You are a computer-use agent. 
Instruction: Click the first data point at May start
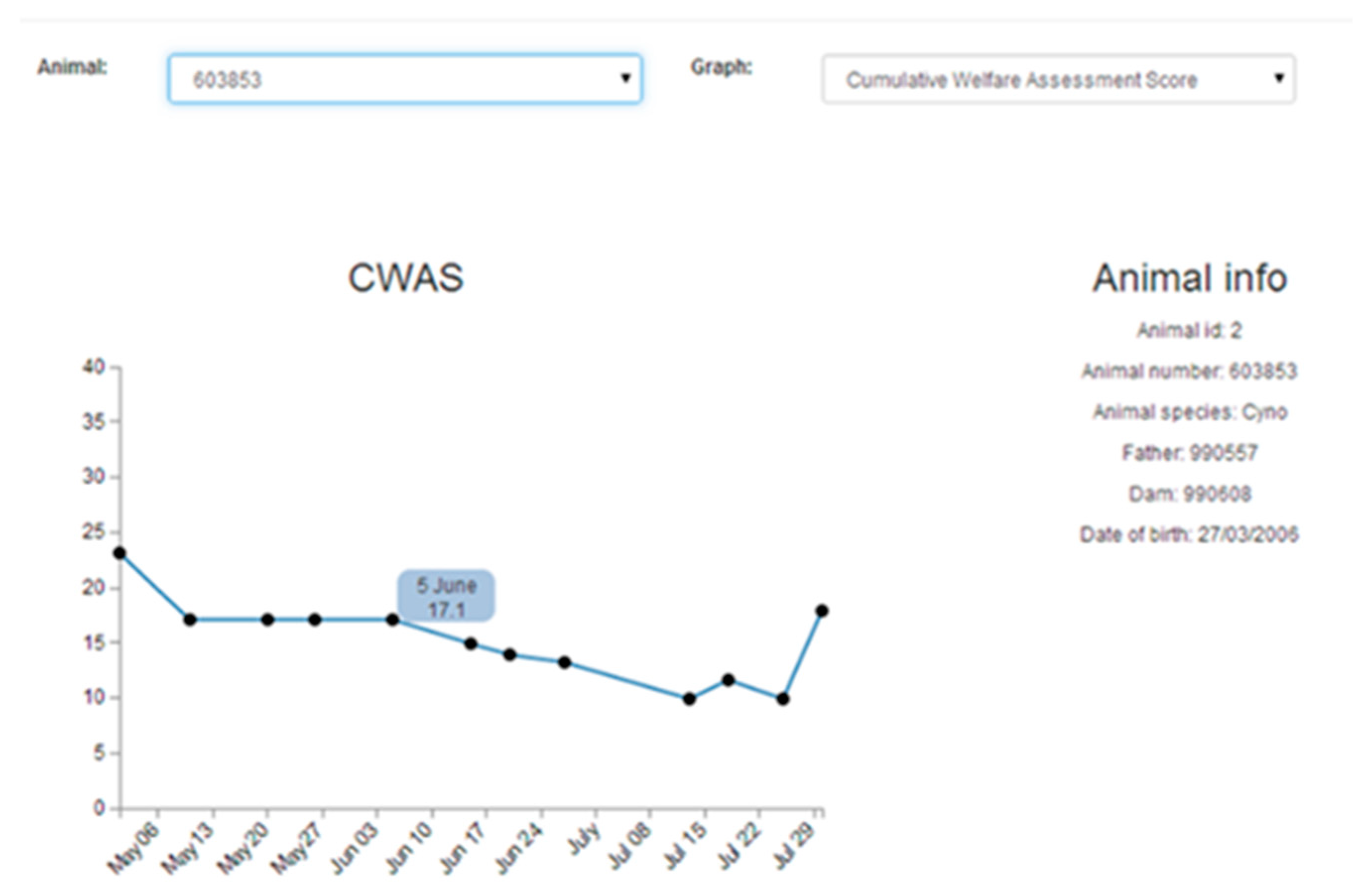[x=120, y=554]
